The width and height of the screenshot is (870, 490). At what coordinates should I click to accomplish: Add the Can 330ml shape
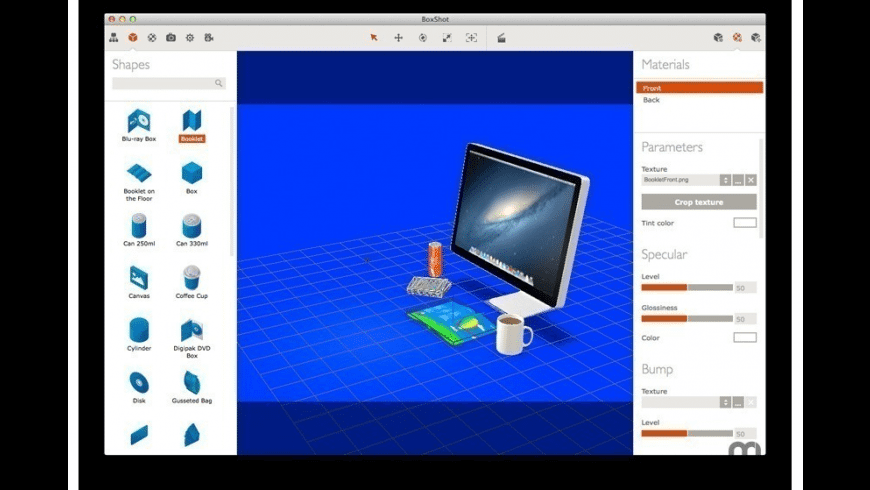pyautogui.click(x=192, y=230)
